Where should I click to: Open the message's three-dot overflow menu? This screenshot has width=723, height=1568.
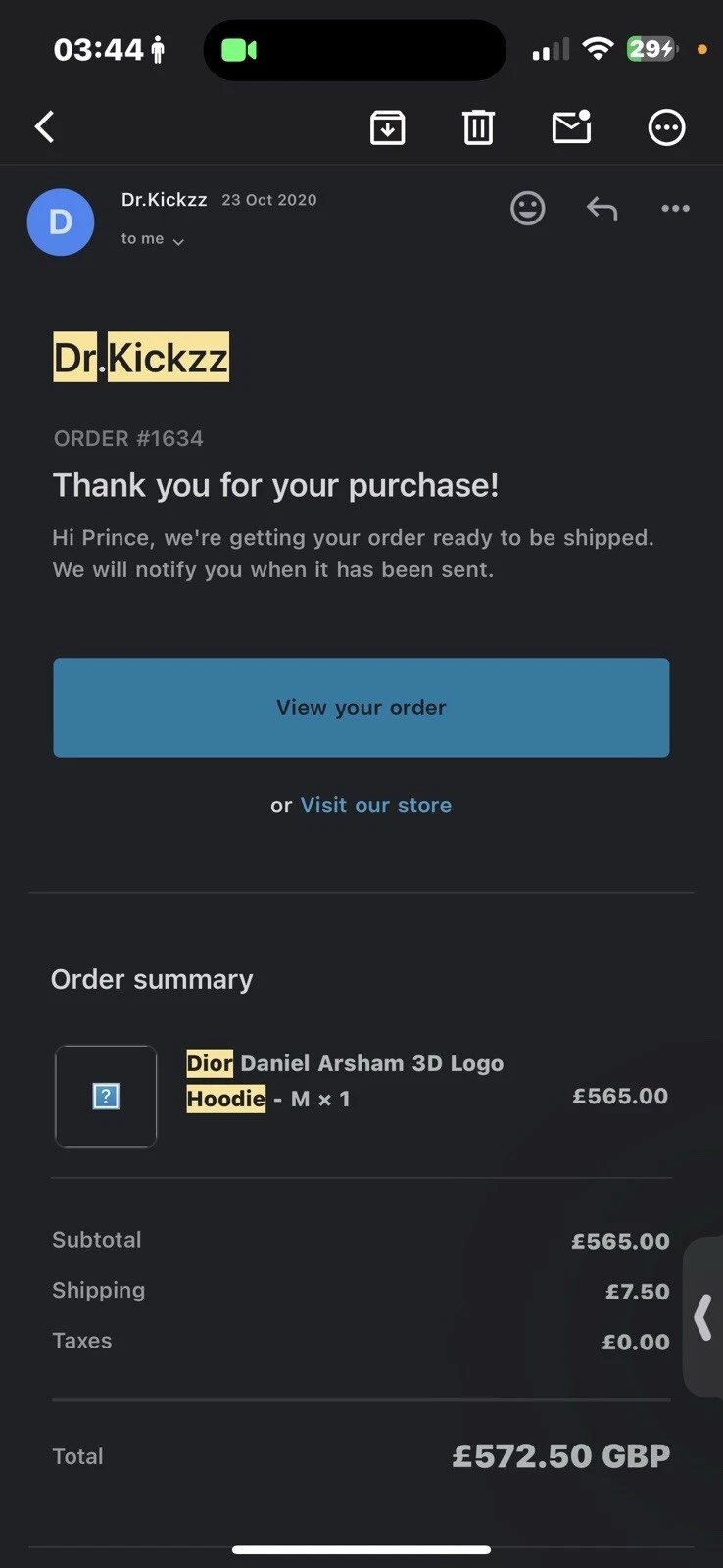[x=675, y=208]
